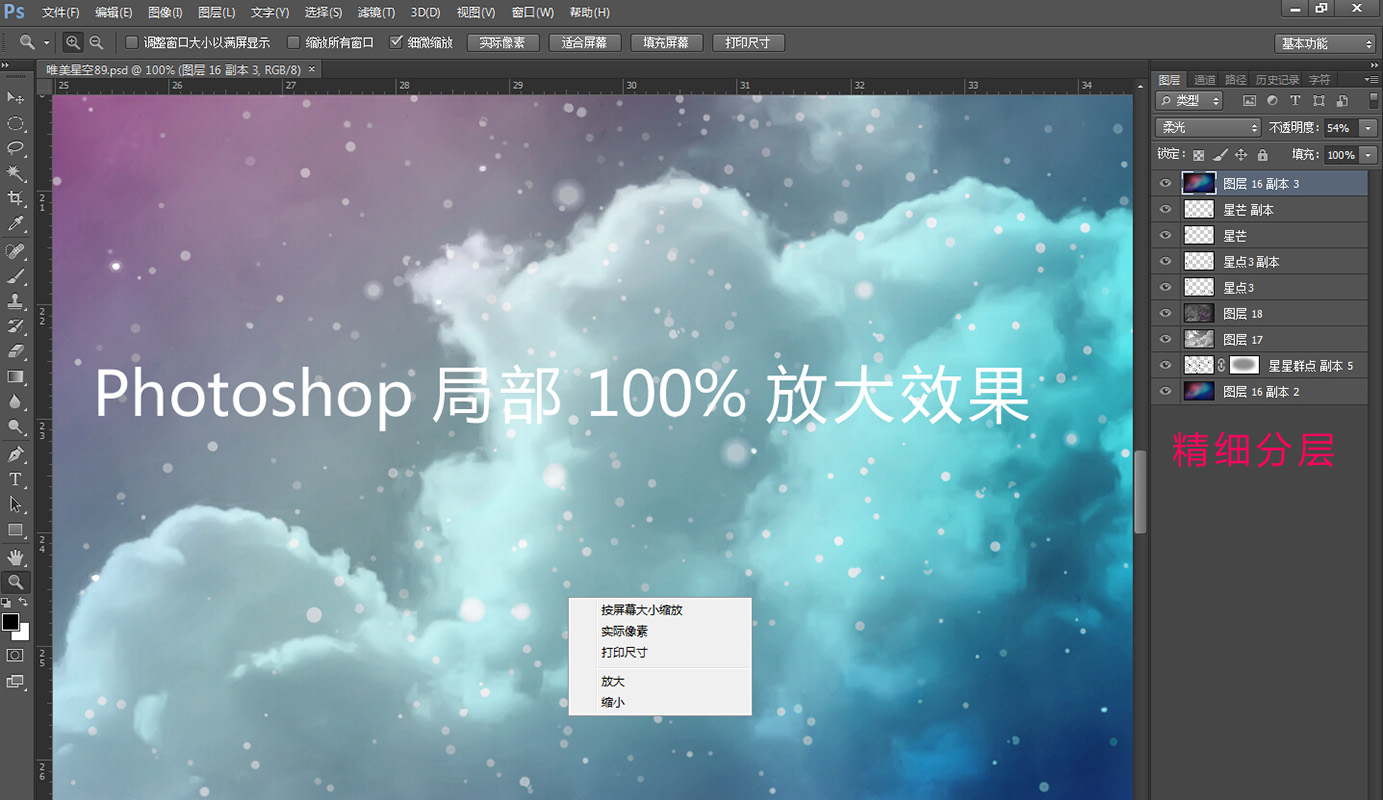Viewport: 1383px width, 800px height.
Task: Swap foreground and background colors
Action: click(24, 603)
